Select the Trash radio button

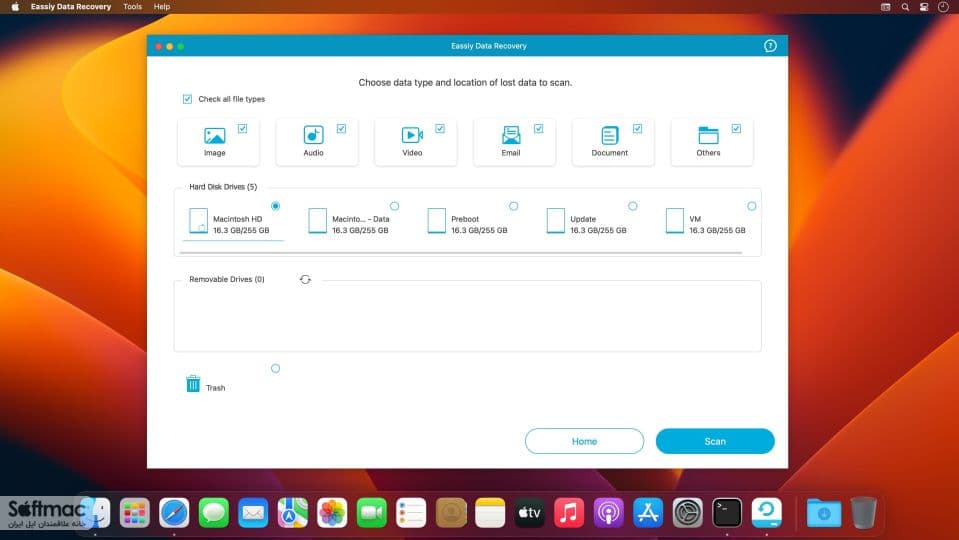(x=275, y=368)
